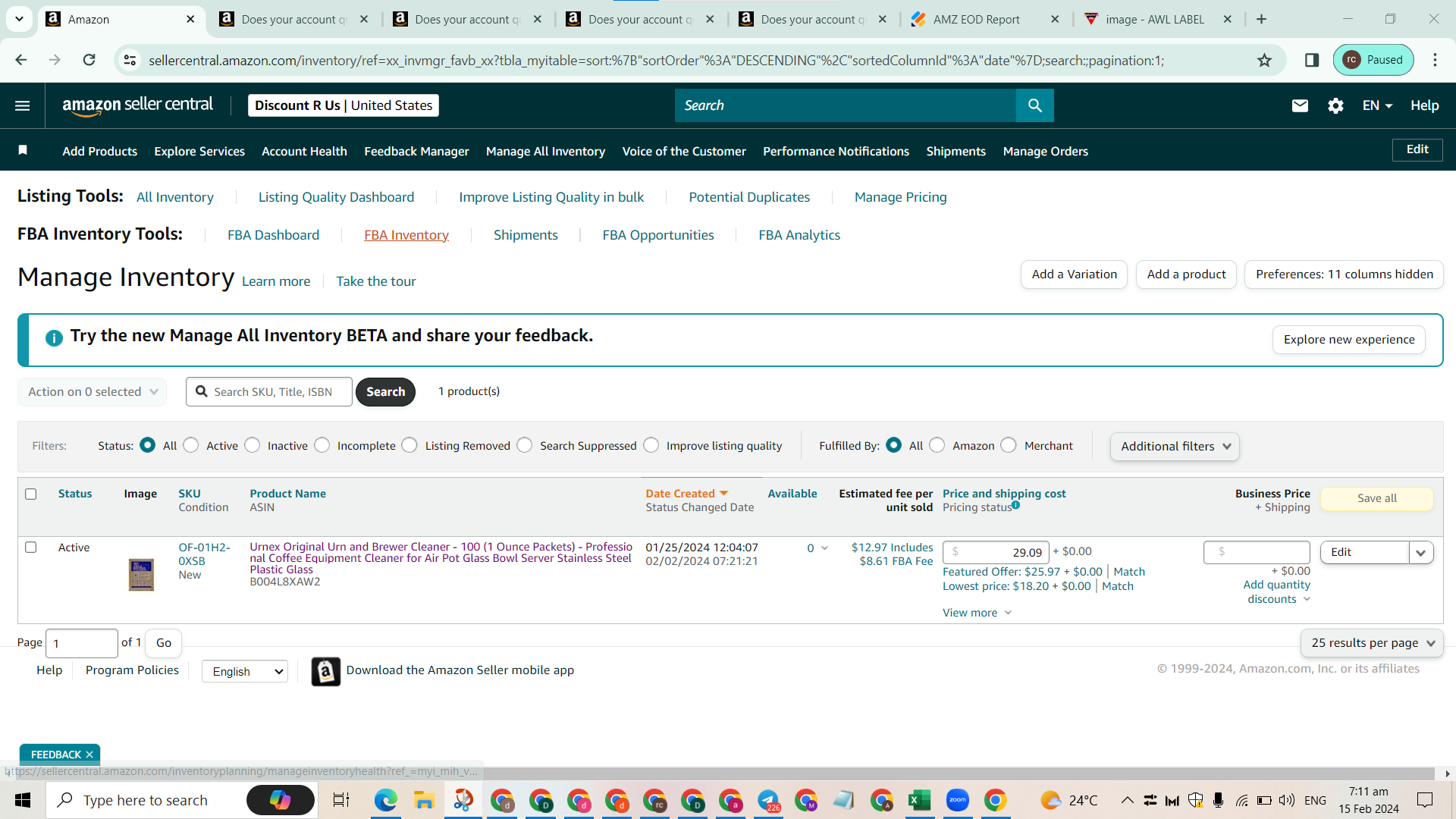Open Account Health in favorites bar

304,152
